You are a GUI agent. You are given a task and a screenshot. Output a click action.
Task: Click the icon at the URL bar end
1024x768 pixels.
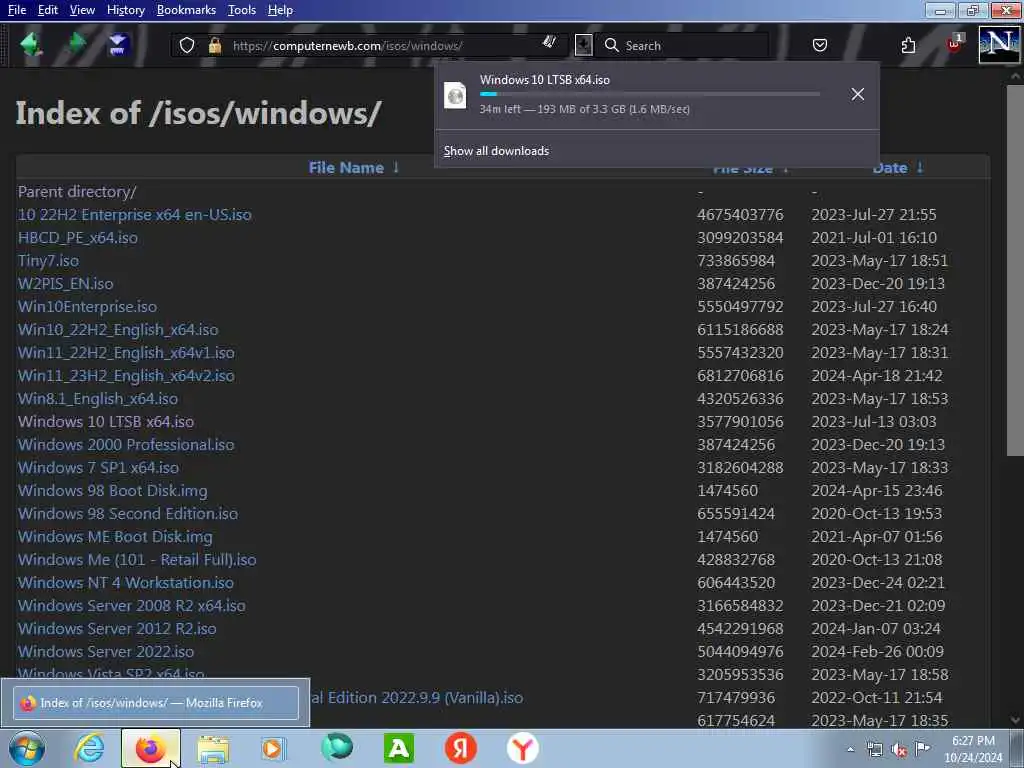click(x=549, y=42)
